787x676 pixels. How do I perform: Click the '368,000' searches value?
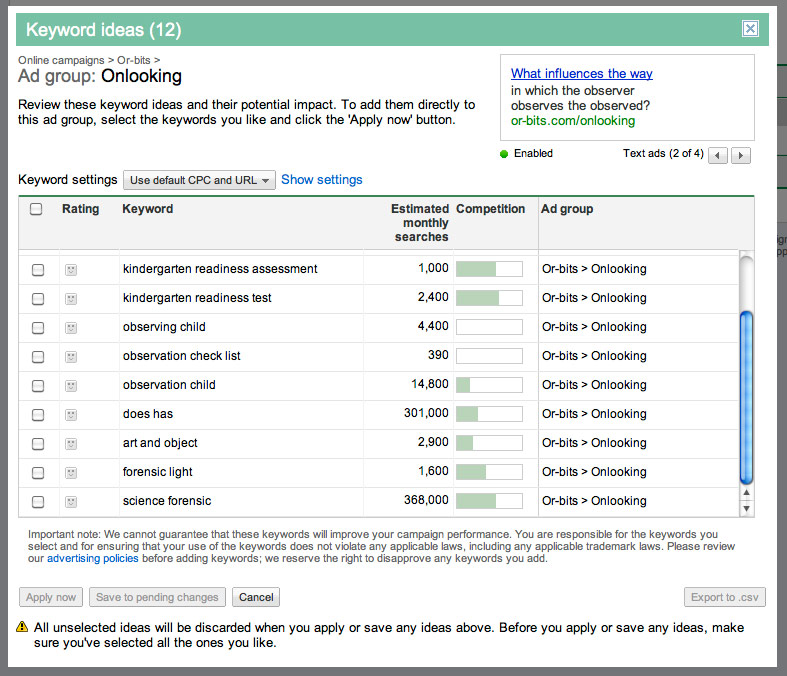tap(426, 500)
